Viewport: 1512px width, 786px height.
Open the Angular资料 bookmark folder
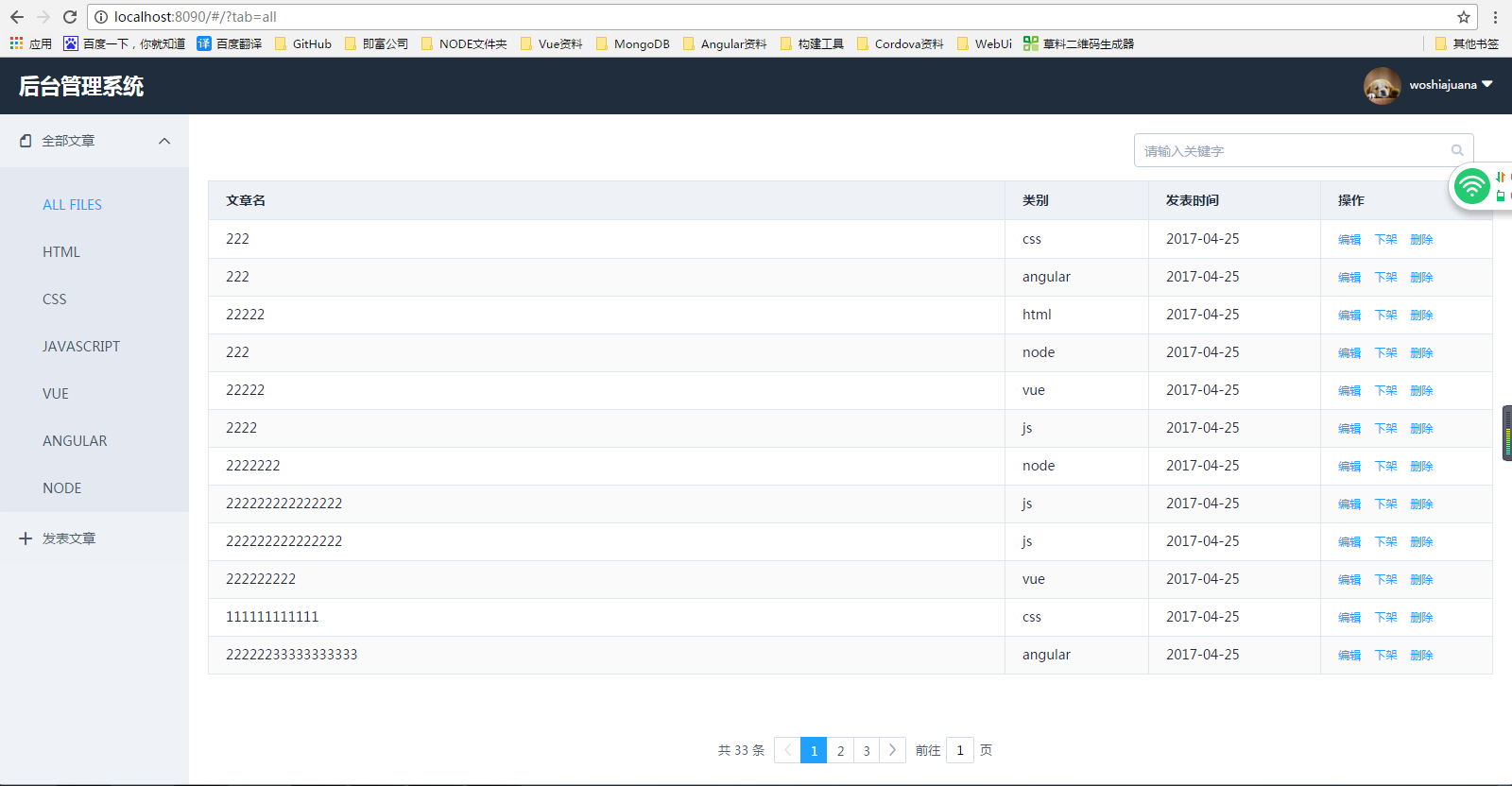click(725, 43)
